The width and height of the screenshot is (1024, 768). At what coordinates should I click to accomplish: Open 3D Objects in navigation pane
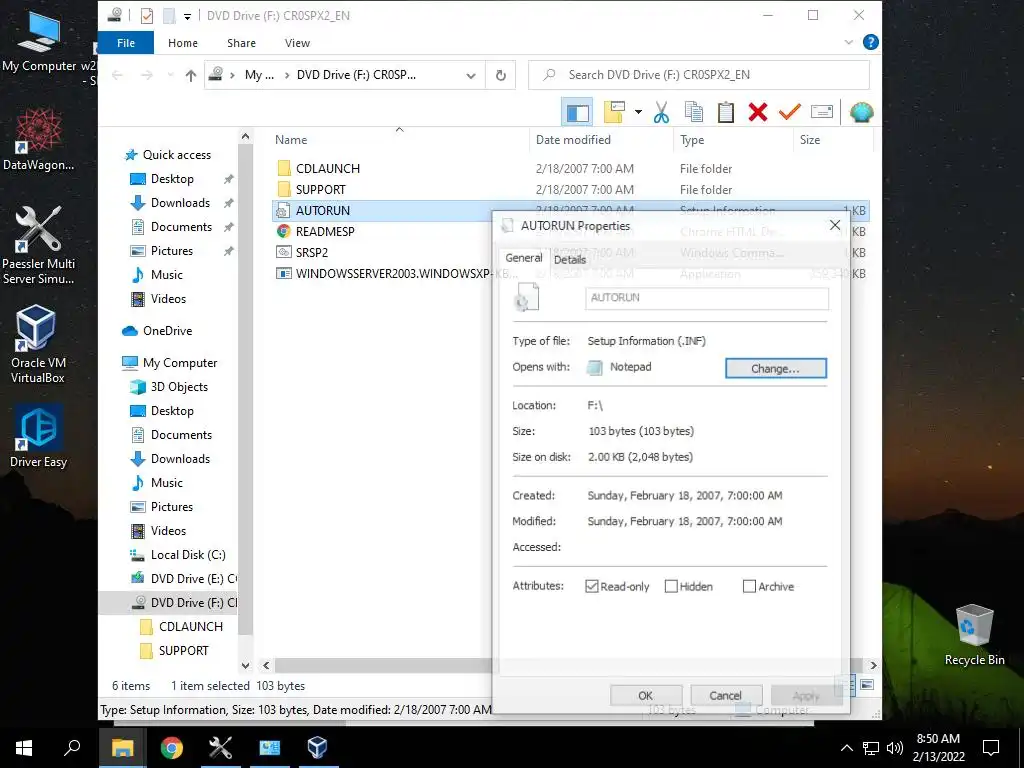pos(179,387)
